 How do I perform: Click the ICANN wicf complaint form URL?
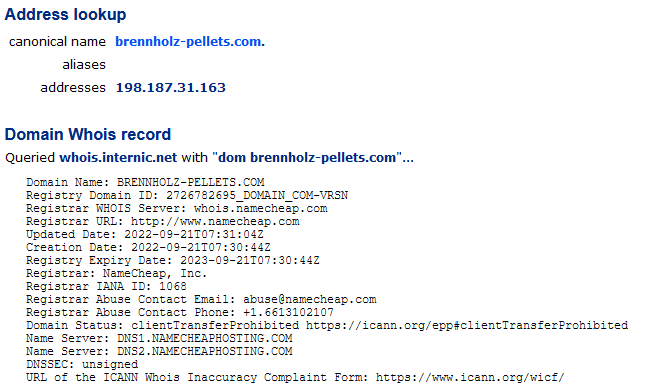[x=470, y=377]
